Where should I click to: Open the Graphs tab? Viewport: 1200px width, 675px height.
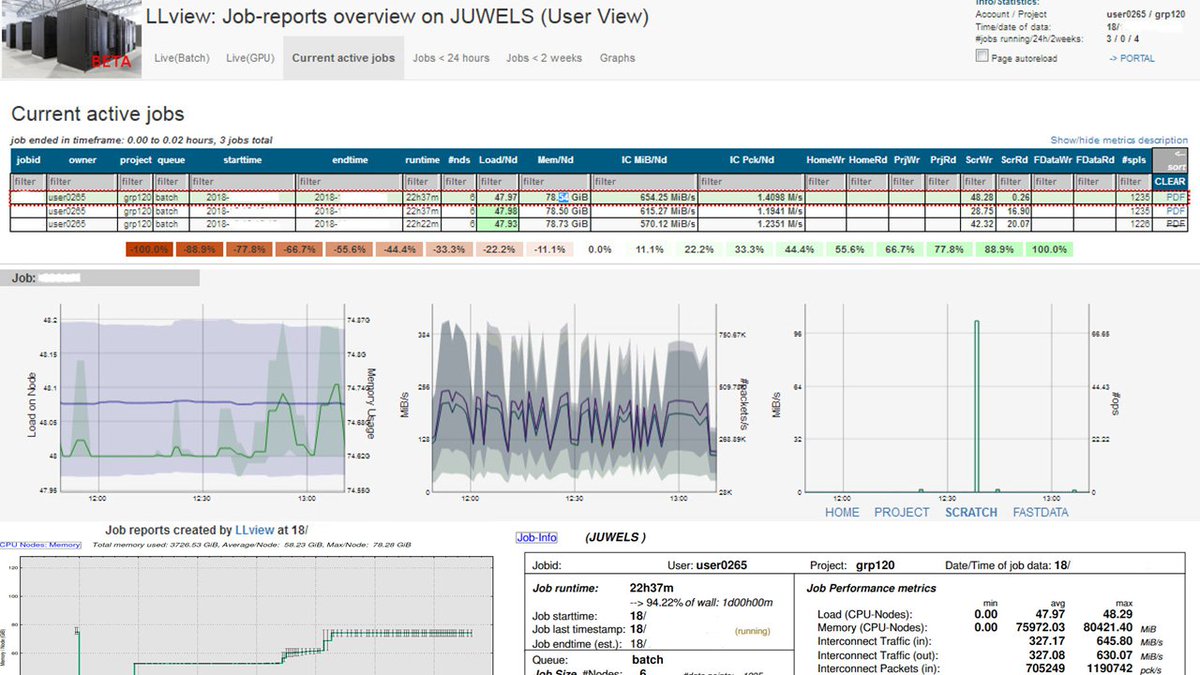coord(617,58)
